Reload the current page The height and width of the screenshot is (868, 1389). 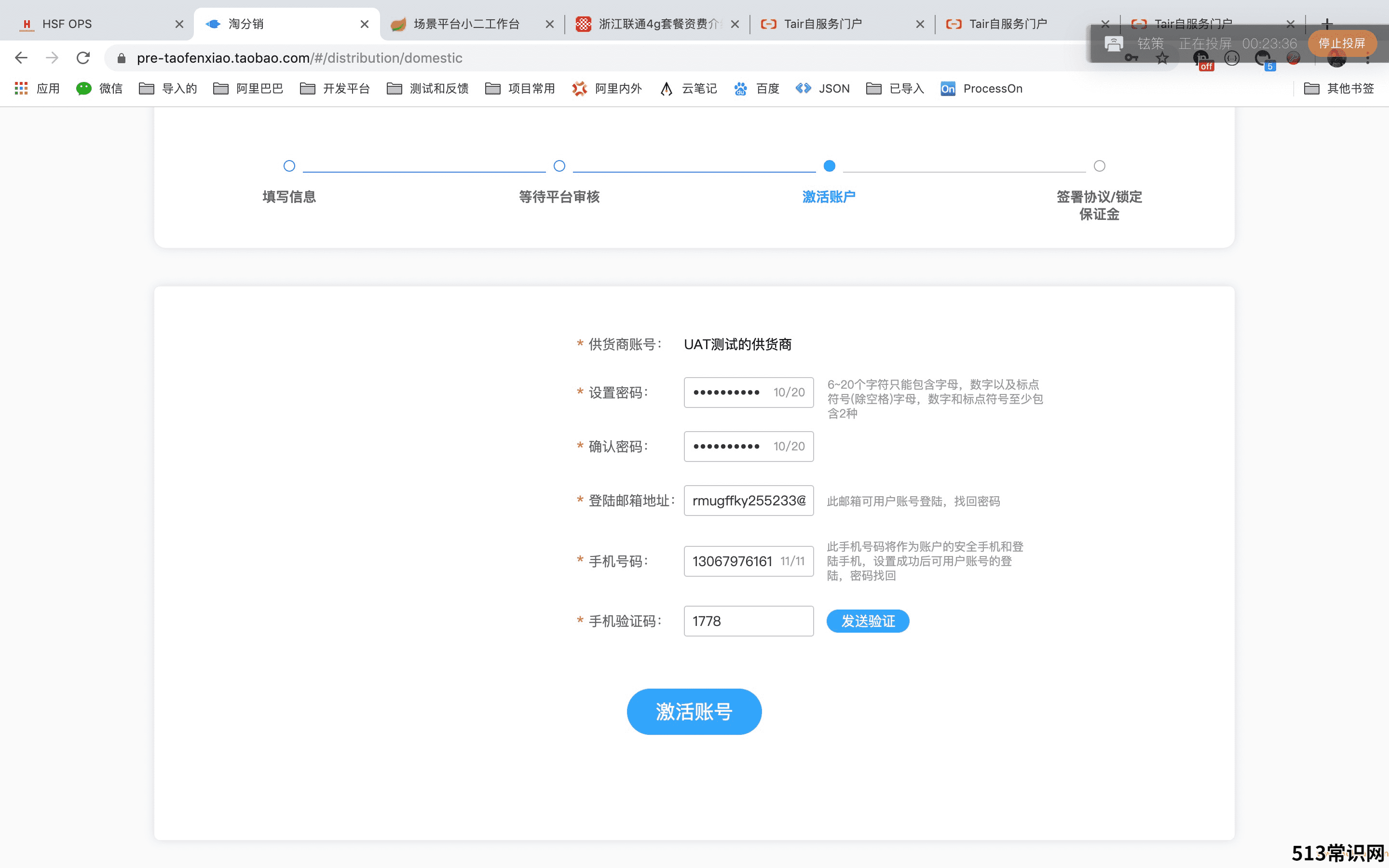click(83, 57)
